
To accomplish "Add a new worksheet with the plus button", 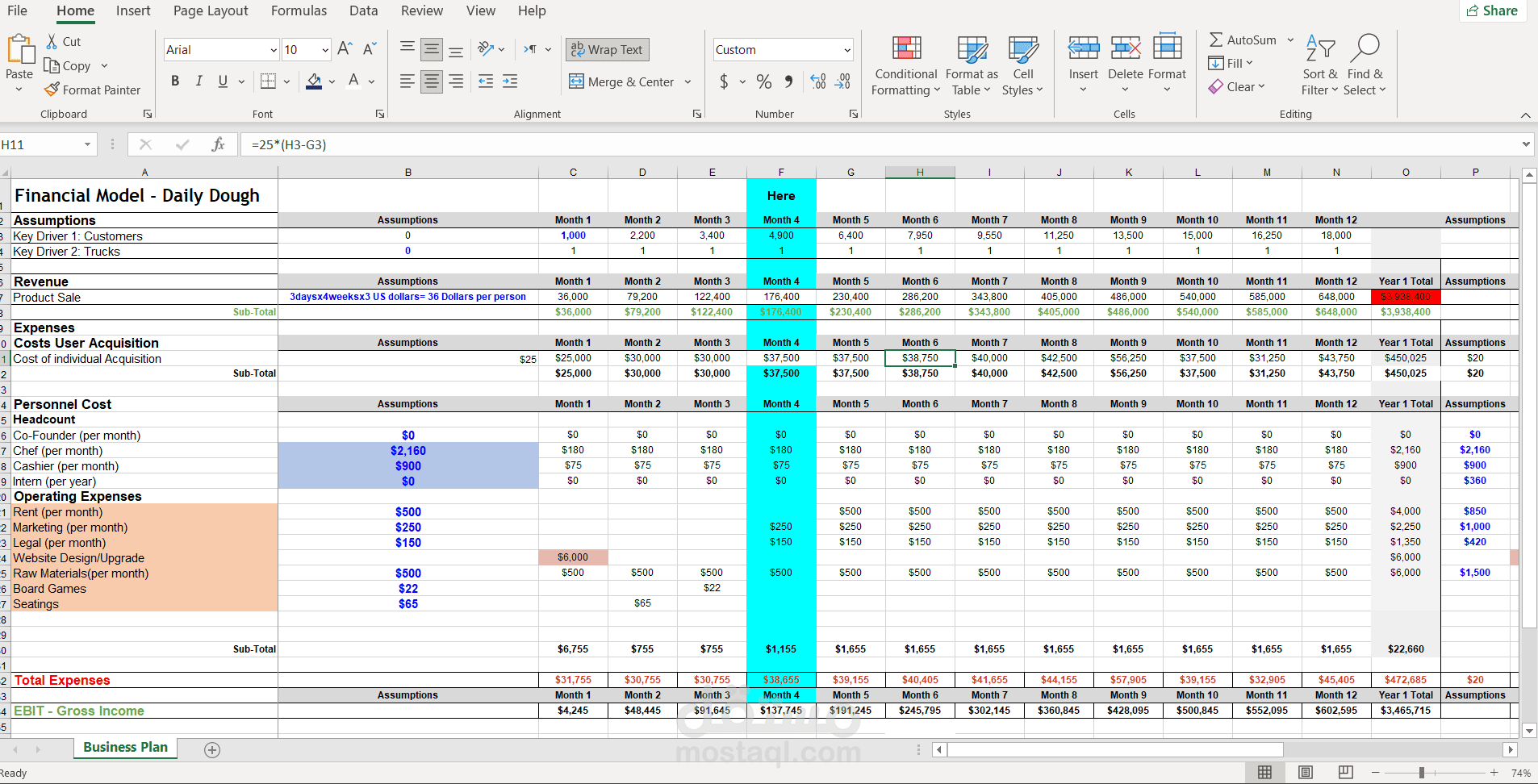I will tap(212, 749).
